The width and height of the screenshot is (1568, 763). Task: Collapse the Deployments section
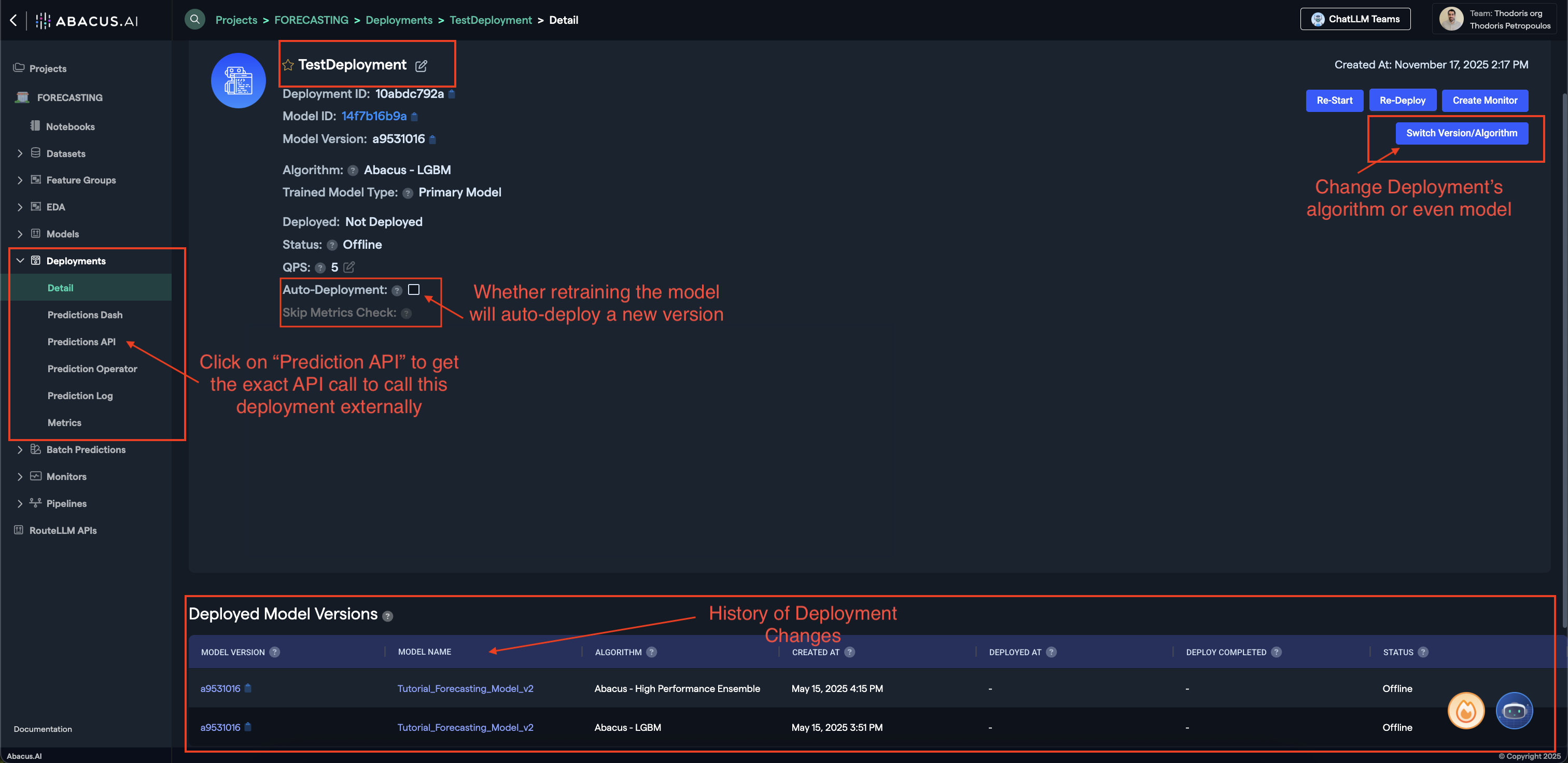pos(20,260)
